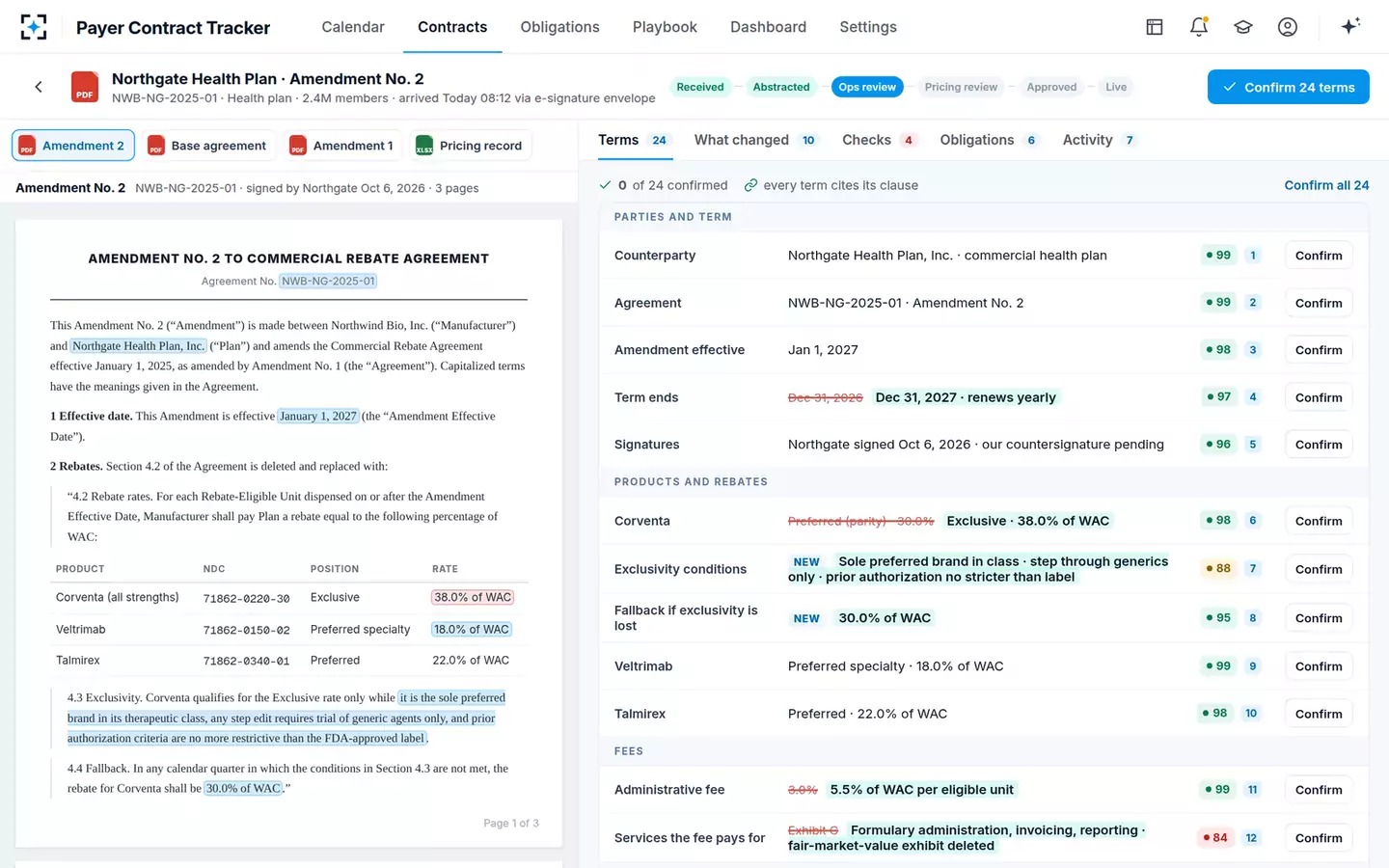Screen dimensions: 1389x868
Task: Open the Obligations top navigation item
Action: coord(559,27)
